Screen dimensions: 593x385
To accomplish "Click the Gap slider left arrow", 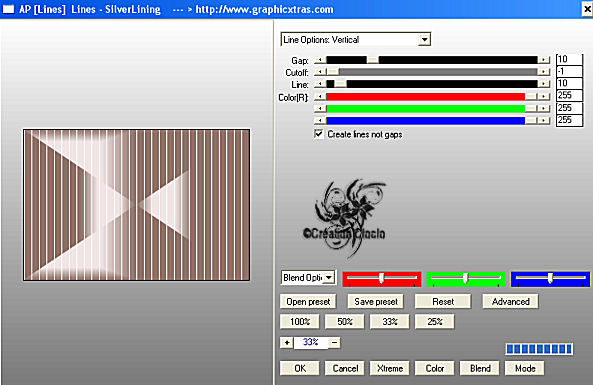I will [x=320, y=60].
